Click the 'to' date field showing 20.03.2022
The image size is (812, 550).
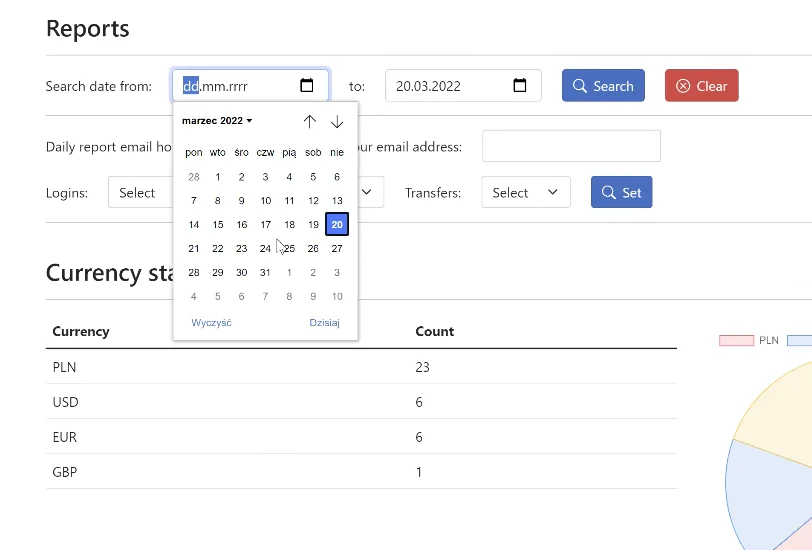coord(463,85)
